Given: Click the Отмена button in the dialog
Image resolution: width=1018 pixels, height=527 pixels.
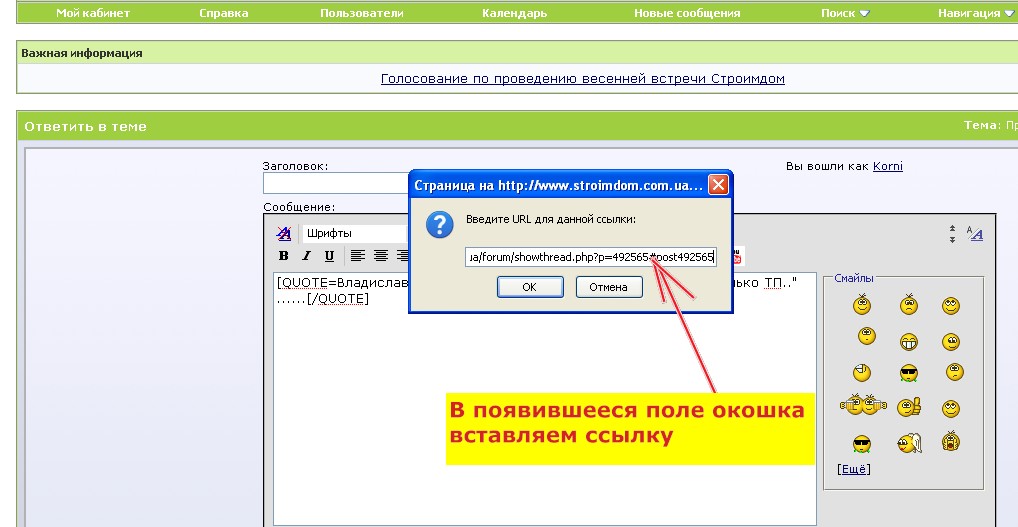Looking at the screenshot, I should [608, 287].
